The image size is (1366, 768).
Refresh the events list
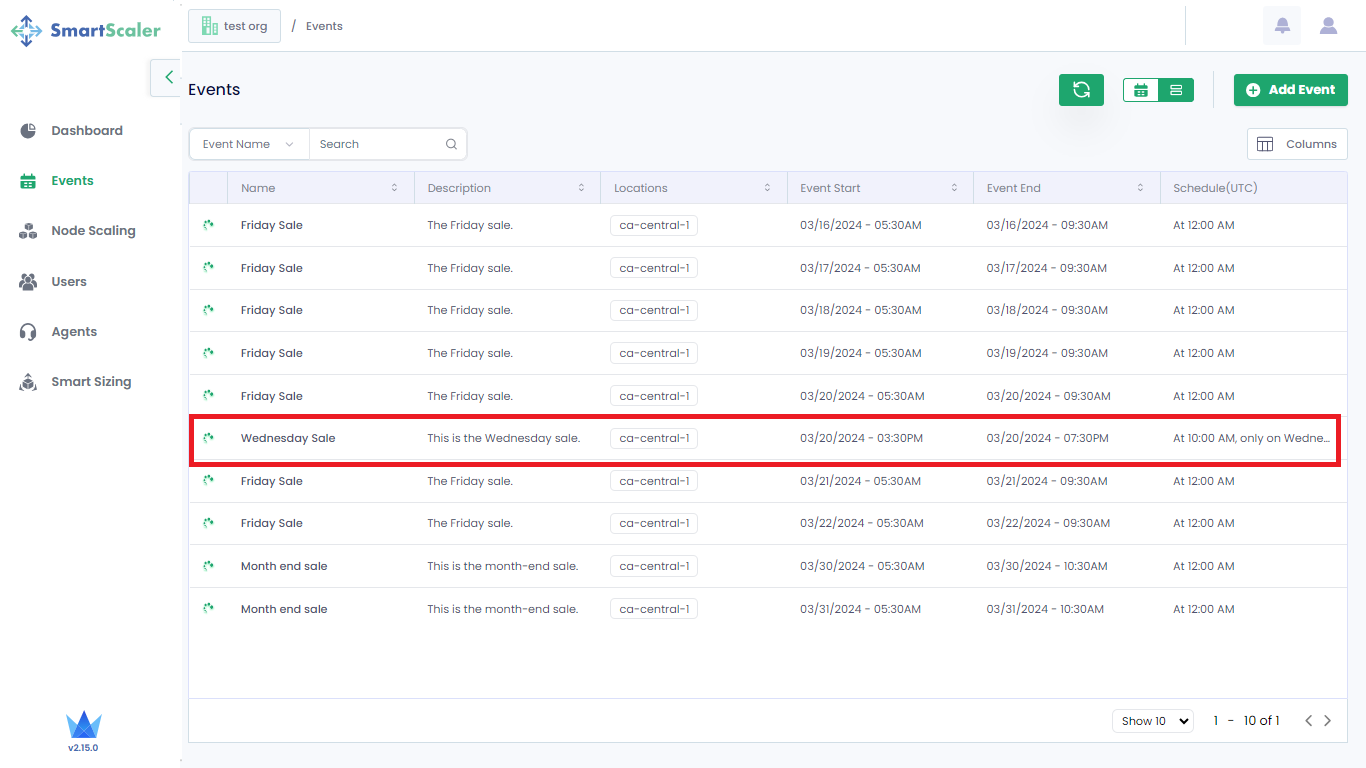tap(1081, 90)
